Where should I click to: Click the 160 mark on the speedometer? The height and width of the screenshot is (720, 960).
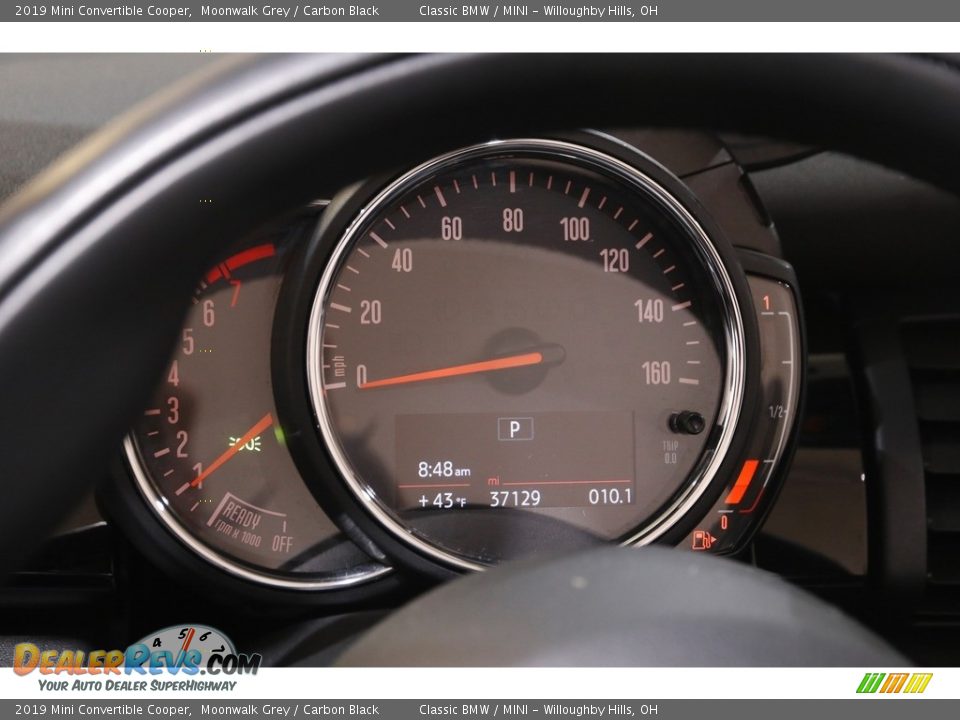click(656, 373)
